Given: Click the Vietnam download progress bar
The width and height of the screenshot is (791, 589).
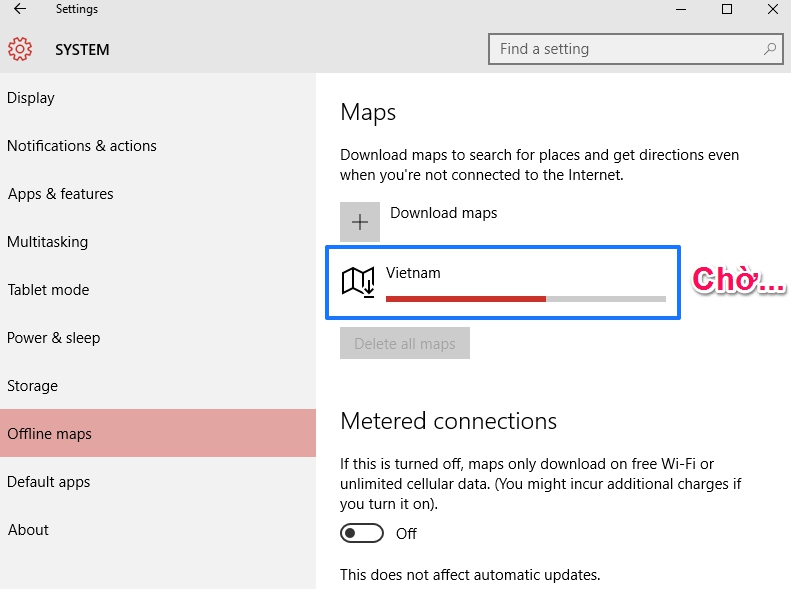Looking at the screenshot, I should tap(525, 298).
